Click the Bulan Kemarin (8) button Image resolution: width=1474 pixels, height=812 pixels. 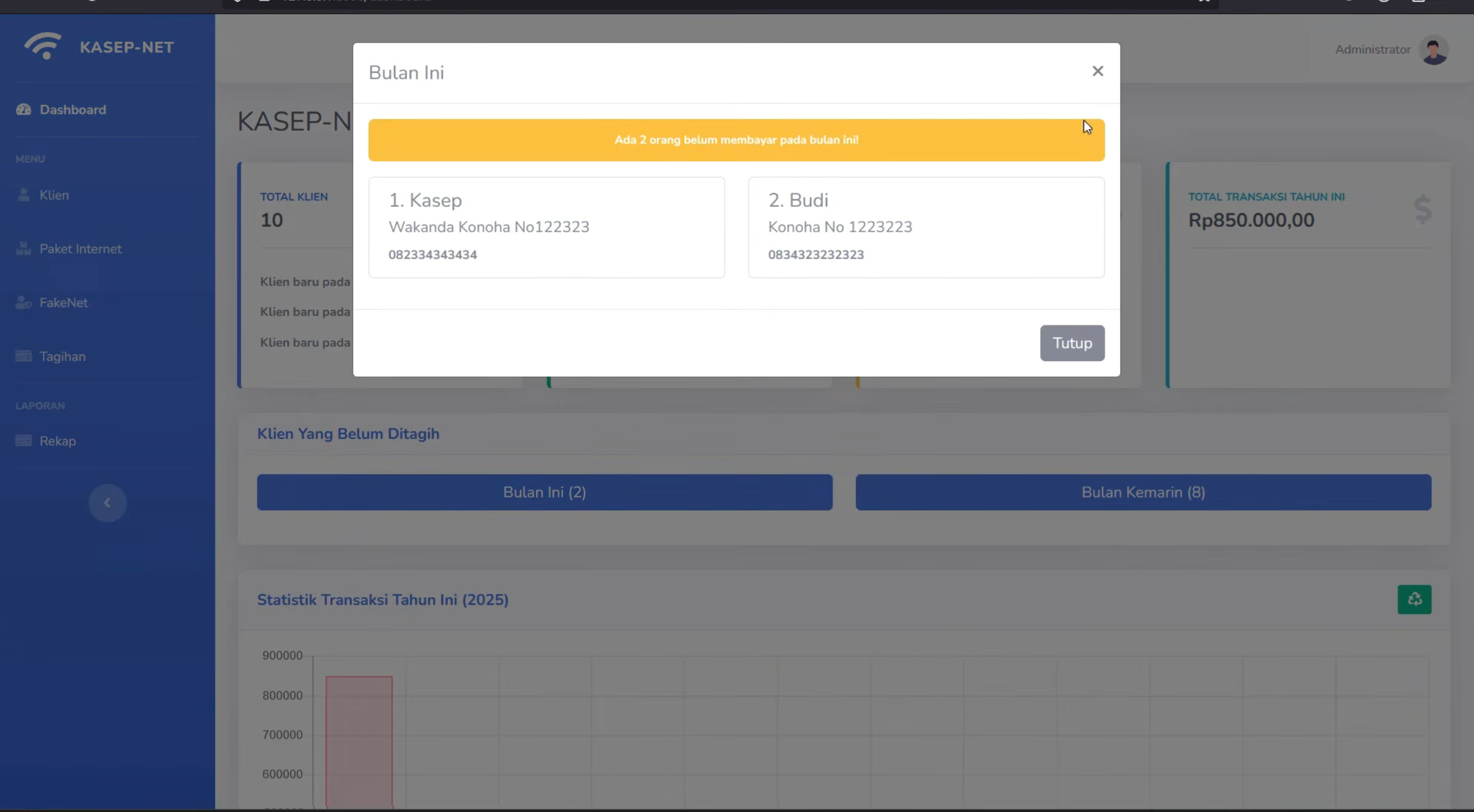click(1143, 492)
